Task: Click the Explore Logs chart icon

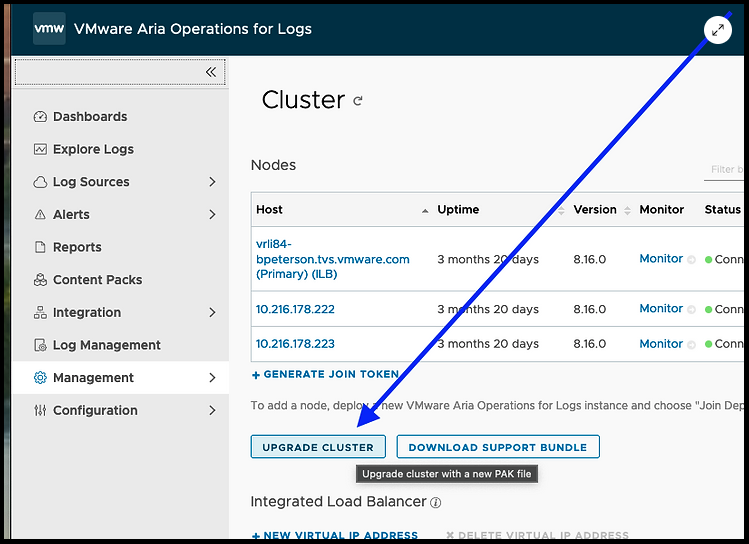Action: point(40,149)
